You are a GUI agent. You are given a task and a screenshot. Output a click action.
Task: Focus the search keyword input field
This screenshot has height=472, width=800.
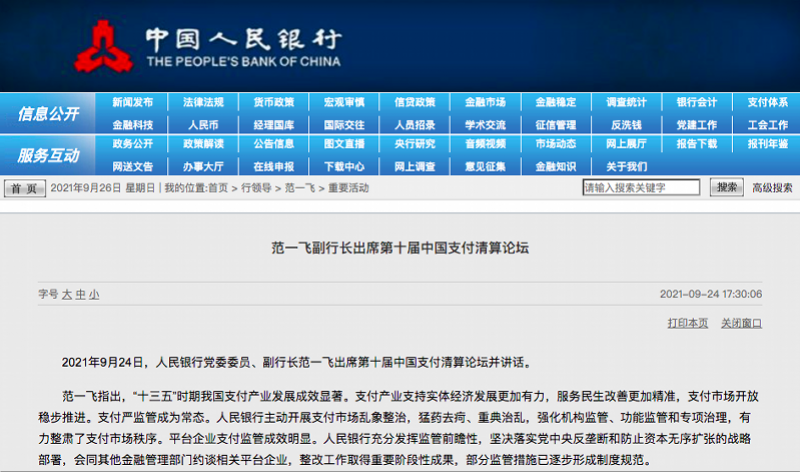click(641, 187)
